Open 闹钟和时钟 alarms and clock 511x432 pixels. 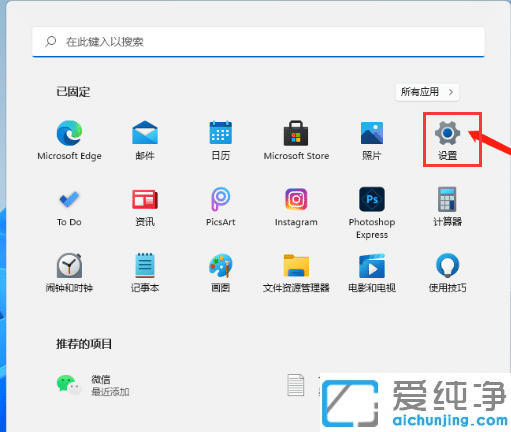point(69,273)
